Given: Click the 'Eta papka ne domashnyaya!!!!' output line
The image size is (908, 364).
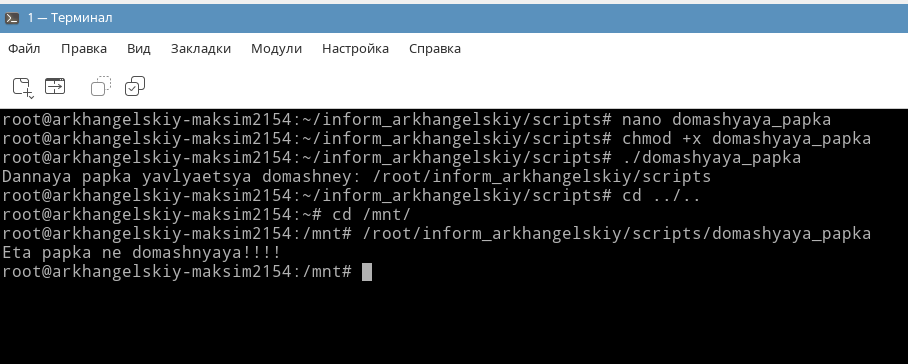Looking at the screenshot, I should click(141, 253).
